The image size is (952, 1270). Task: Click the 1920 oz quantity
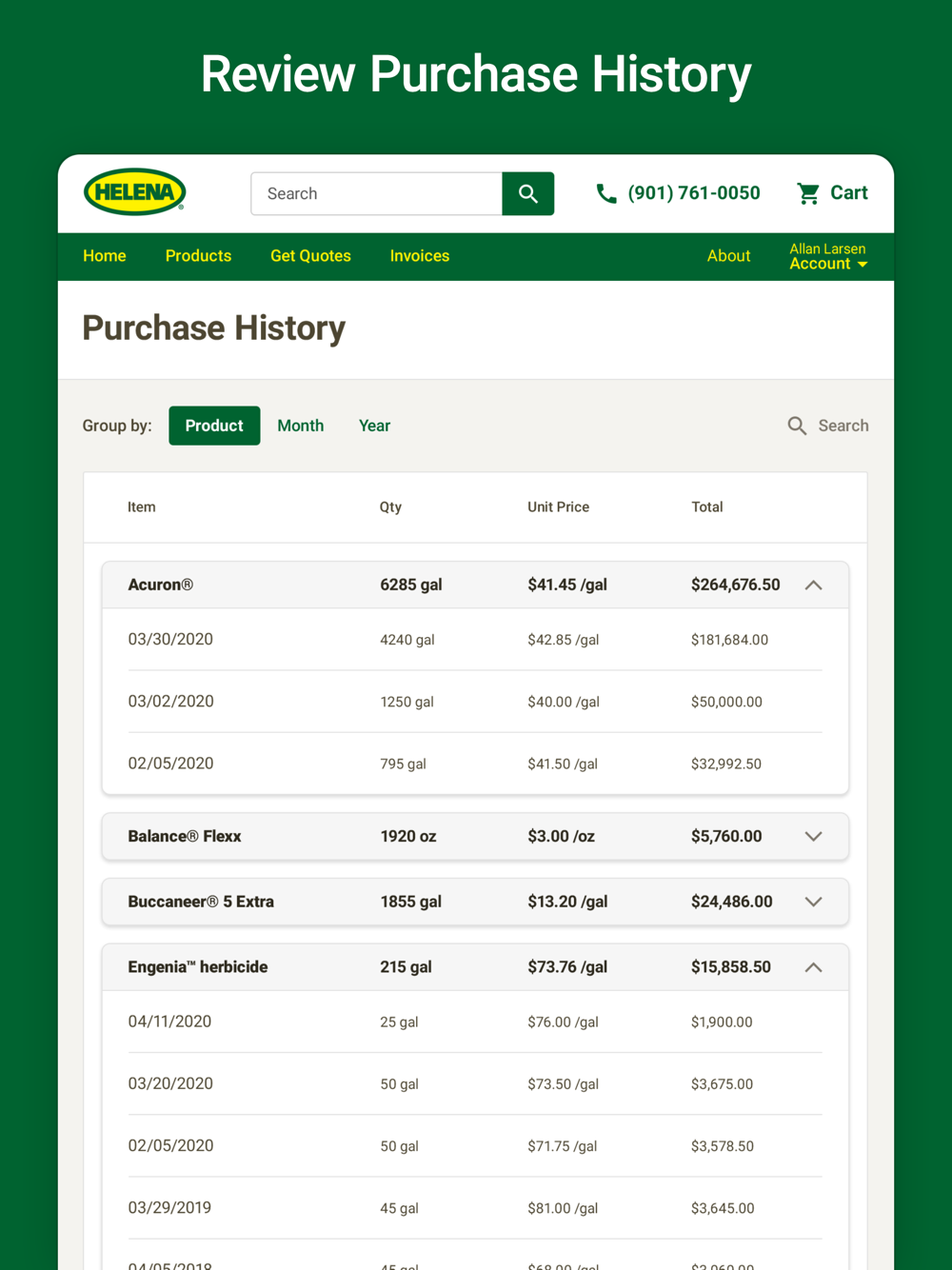coord(408,836)
